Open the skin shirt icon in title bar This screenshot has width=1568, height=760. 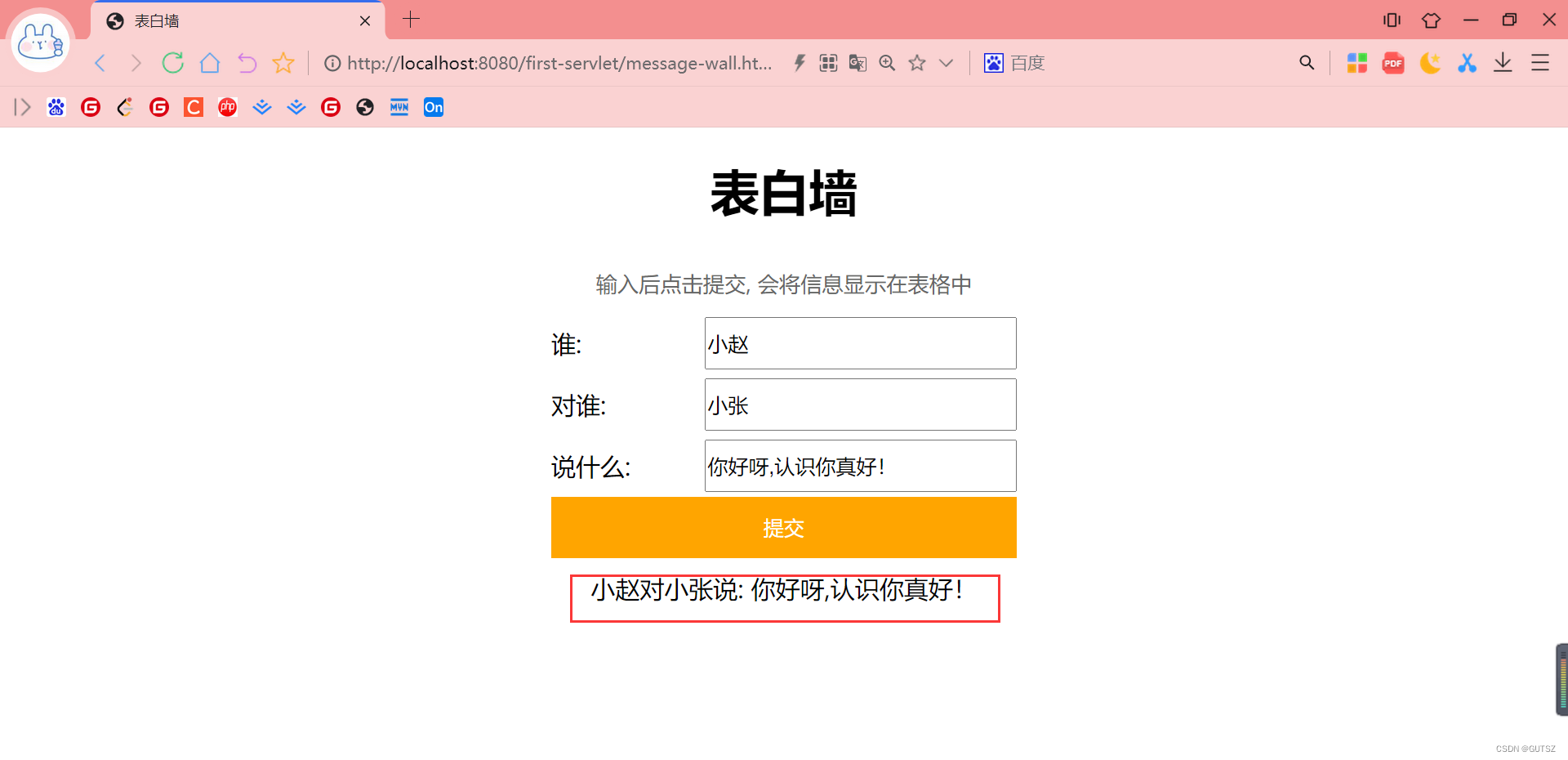click(1431, 20)
